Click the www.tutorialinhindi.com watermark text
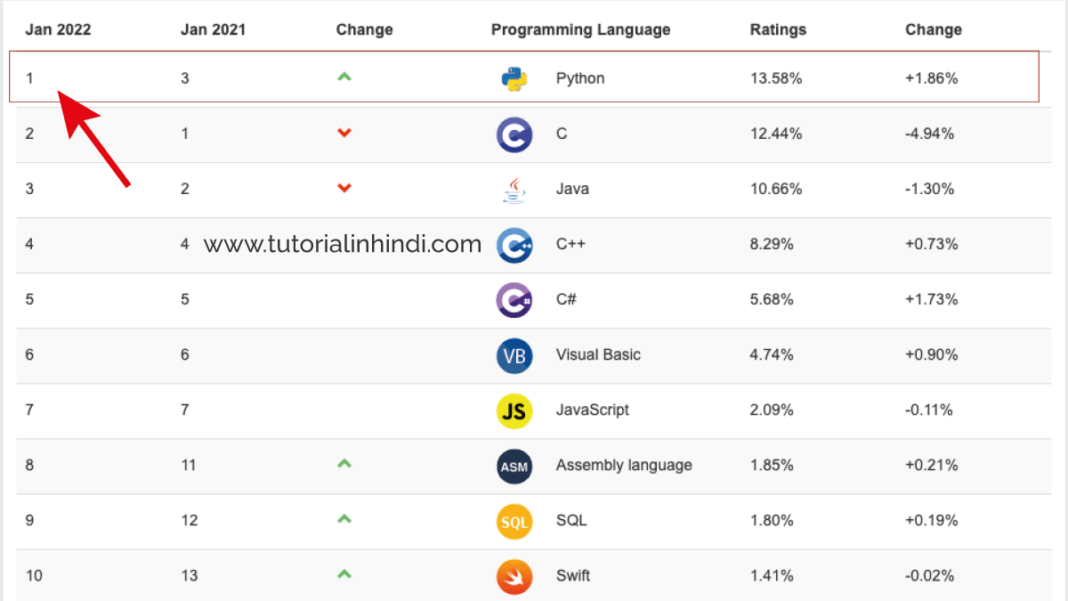 (x=343, y=244)
